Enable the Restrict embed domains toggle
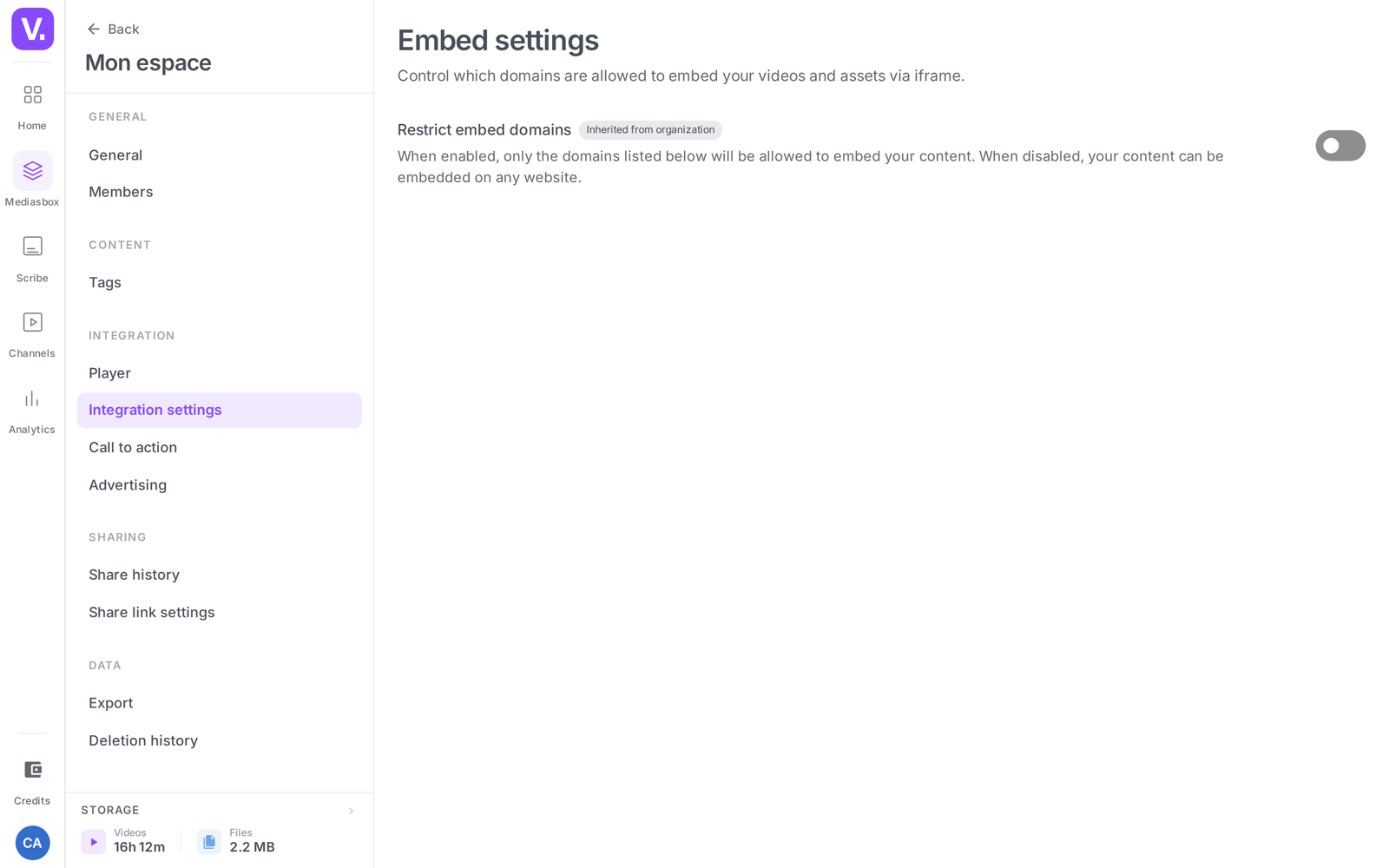This screenshot has width=1389, height=868. pos(1340,146)
